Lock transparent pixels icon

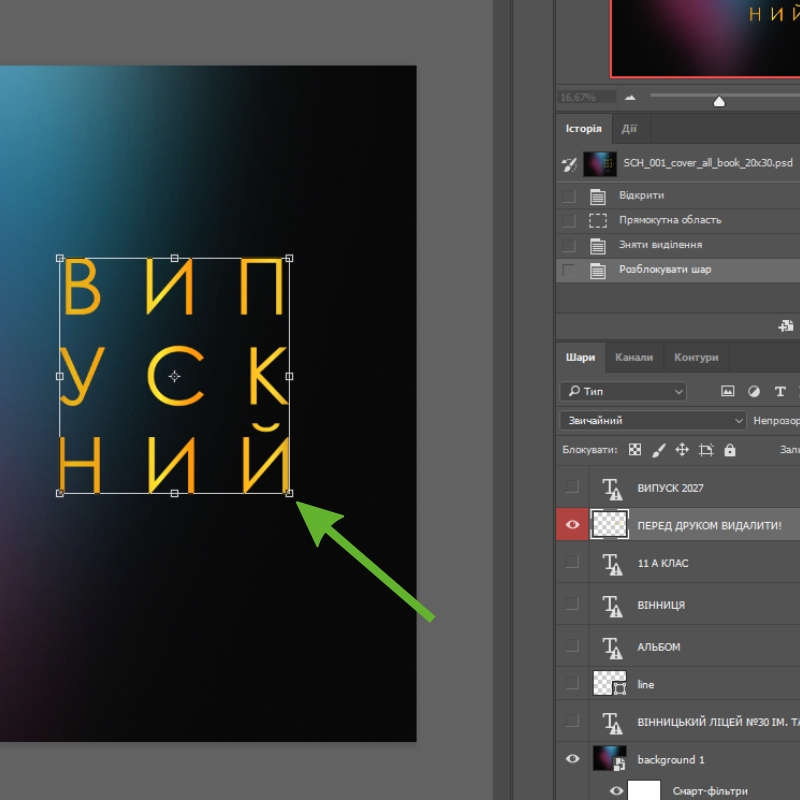pyautogui.click(x=635, y=449)
